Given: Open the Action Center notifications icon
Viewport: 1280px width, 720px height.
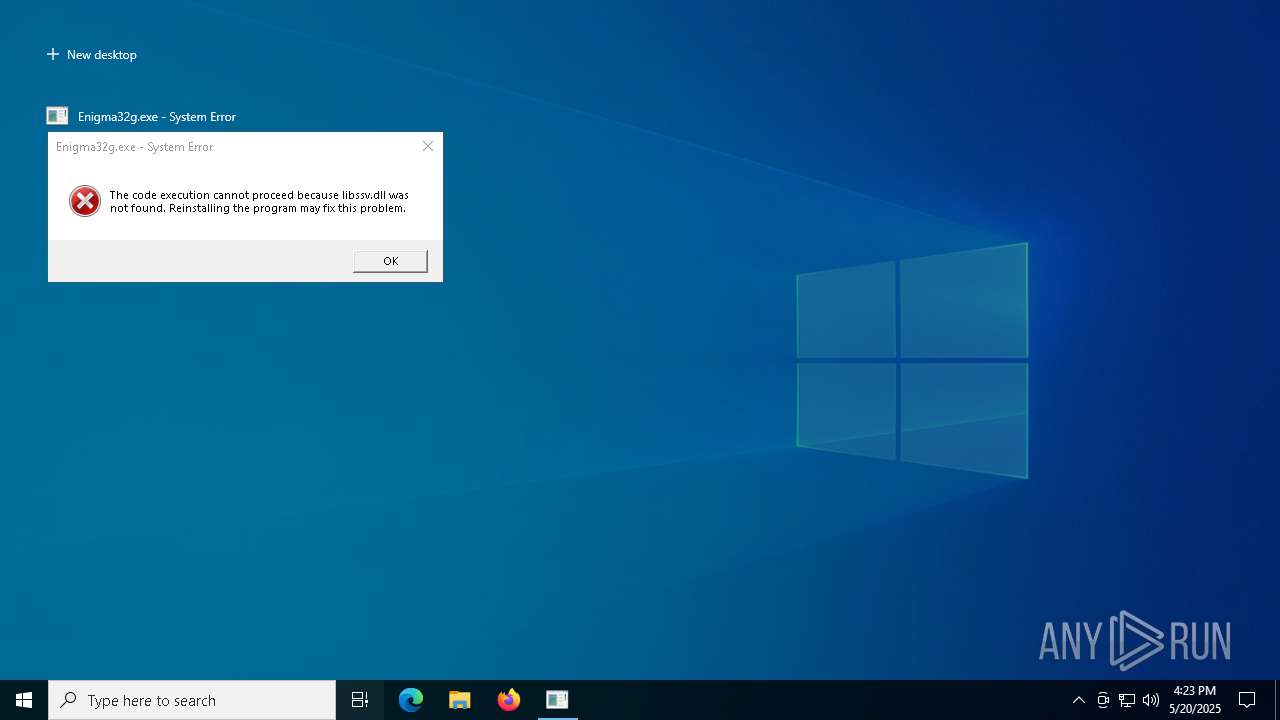Looking at the screenshot, I should click(1247, 700).
